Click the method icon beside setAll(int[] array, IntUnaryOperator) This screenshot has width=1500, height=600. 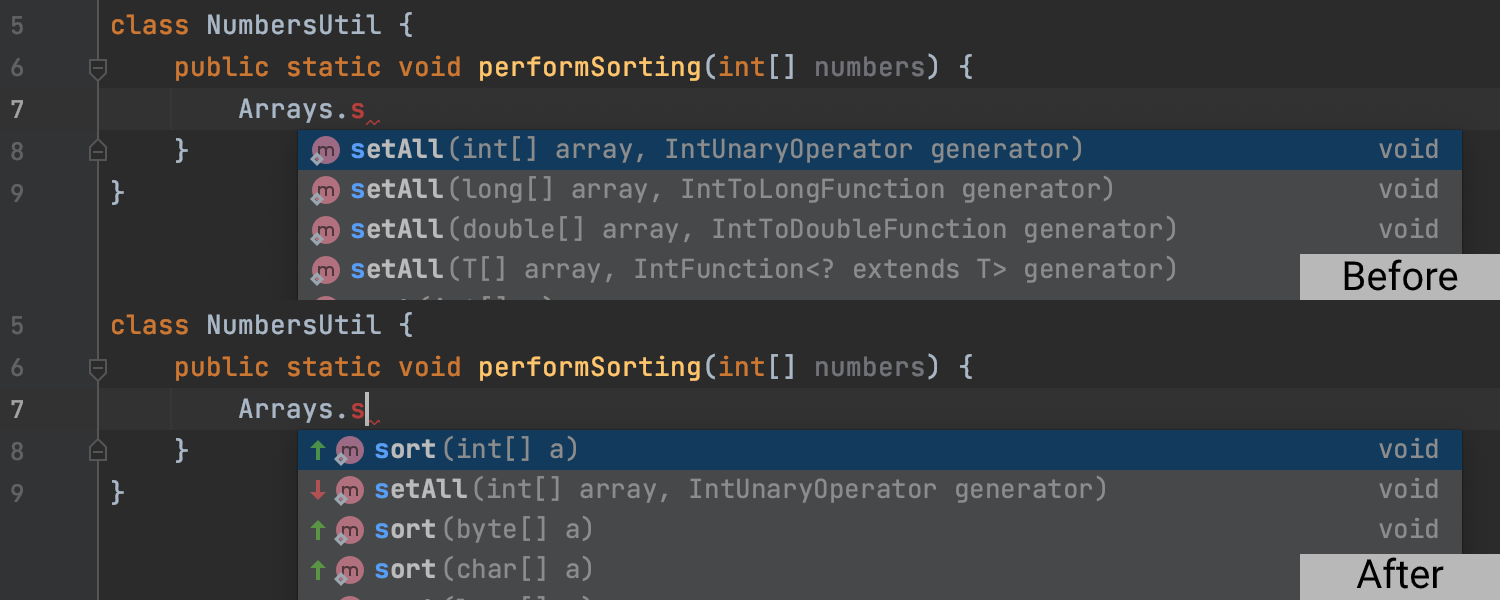pyautogui.click(x=325, y=148)
